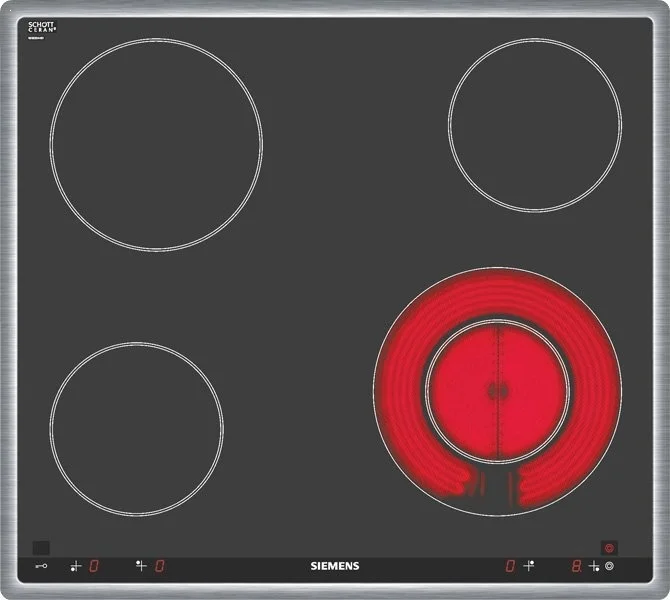Tap the front-right burner display showing 8

coord(576,566)
